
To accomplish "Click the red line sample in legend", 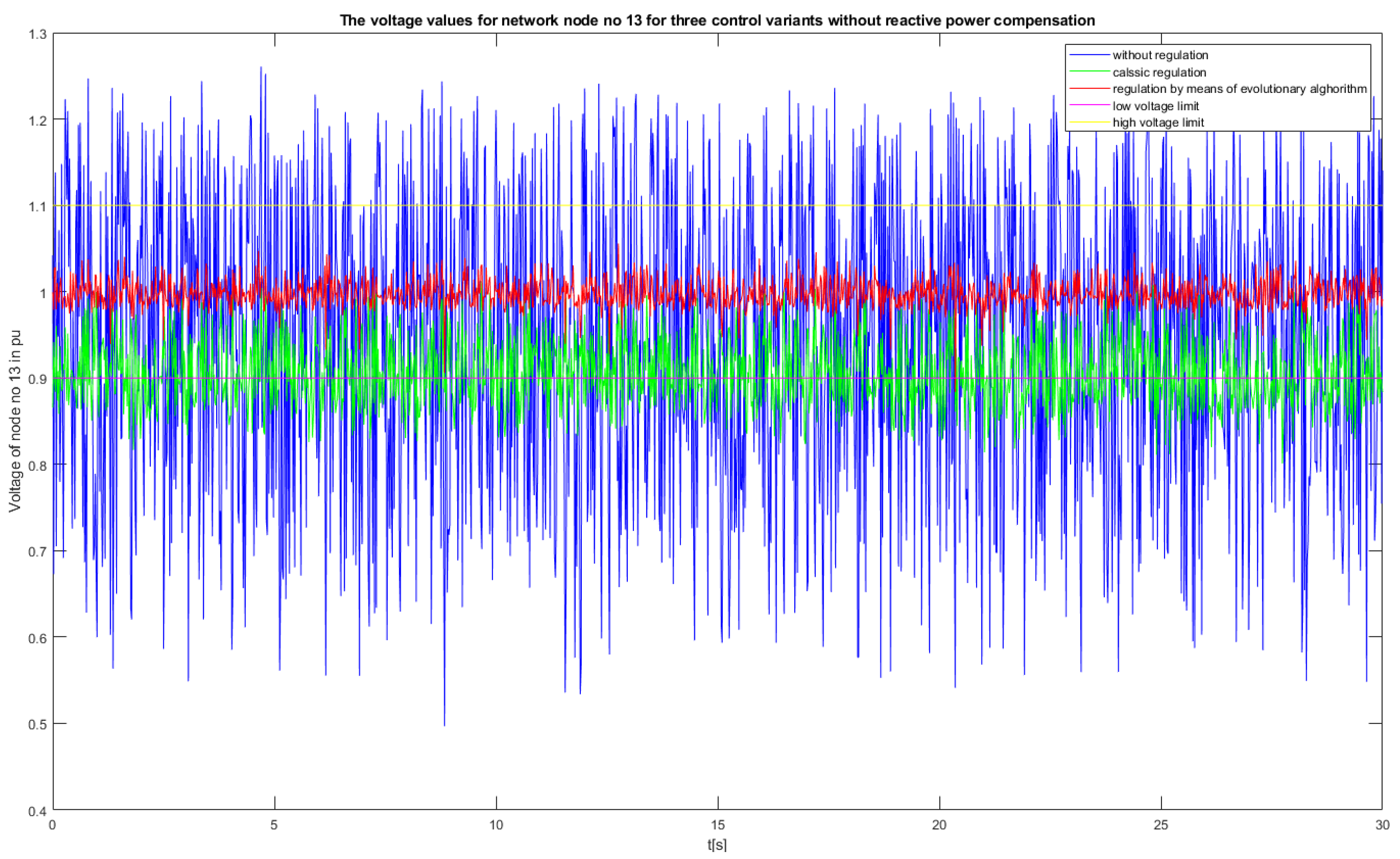I will click(x=1089, y=89).
